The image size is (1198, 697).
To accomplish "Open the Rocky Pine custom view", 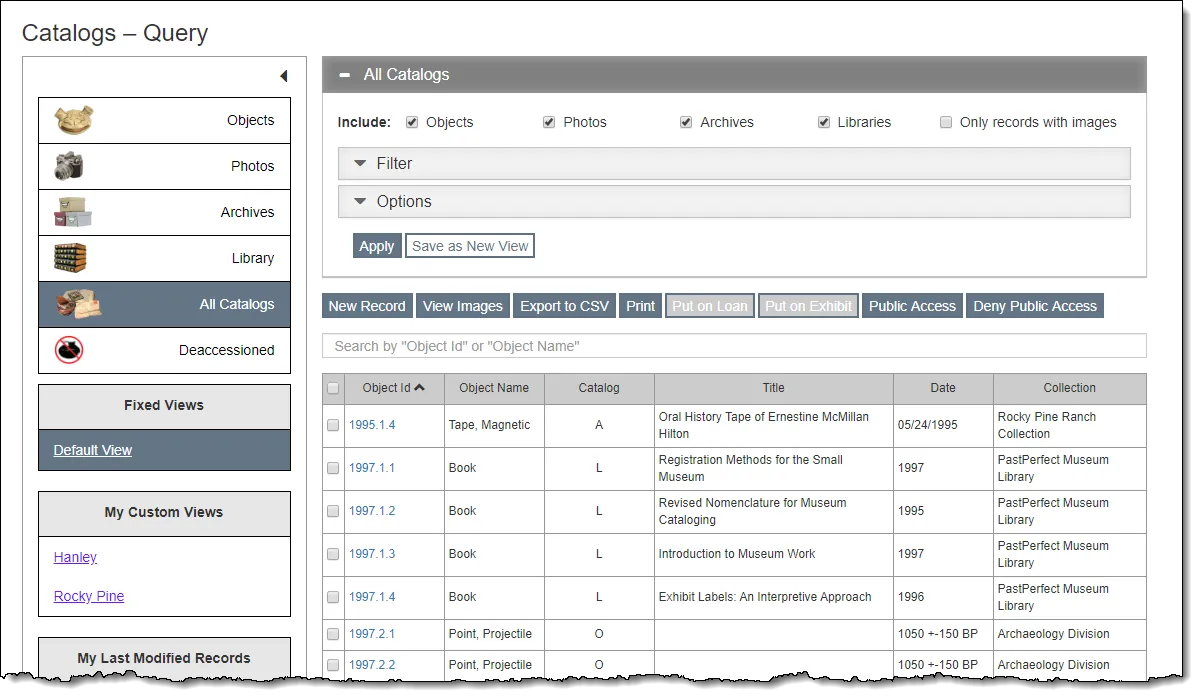I will (89, 596).
